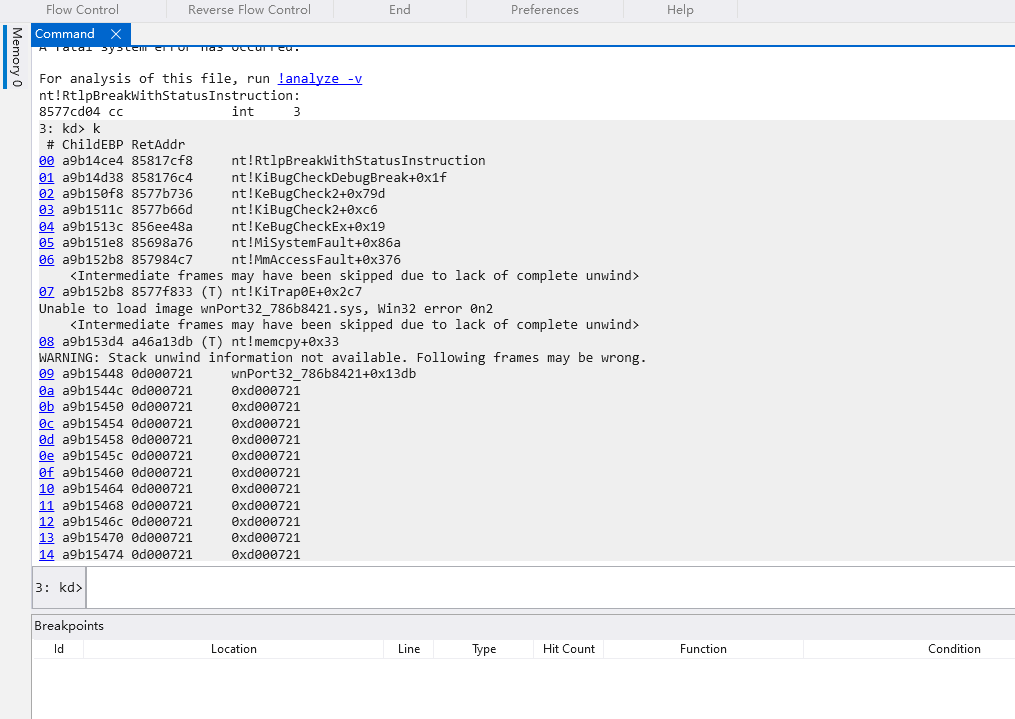Open the Reverse Flow Control group
Viewport: 1015px width, 719px height.
click(249, 10)
